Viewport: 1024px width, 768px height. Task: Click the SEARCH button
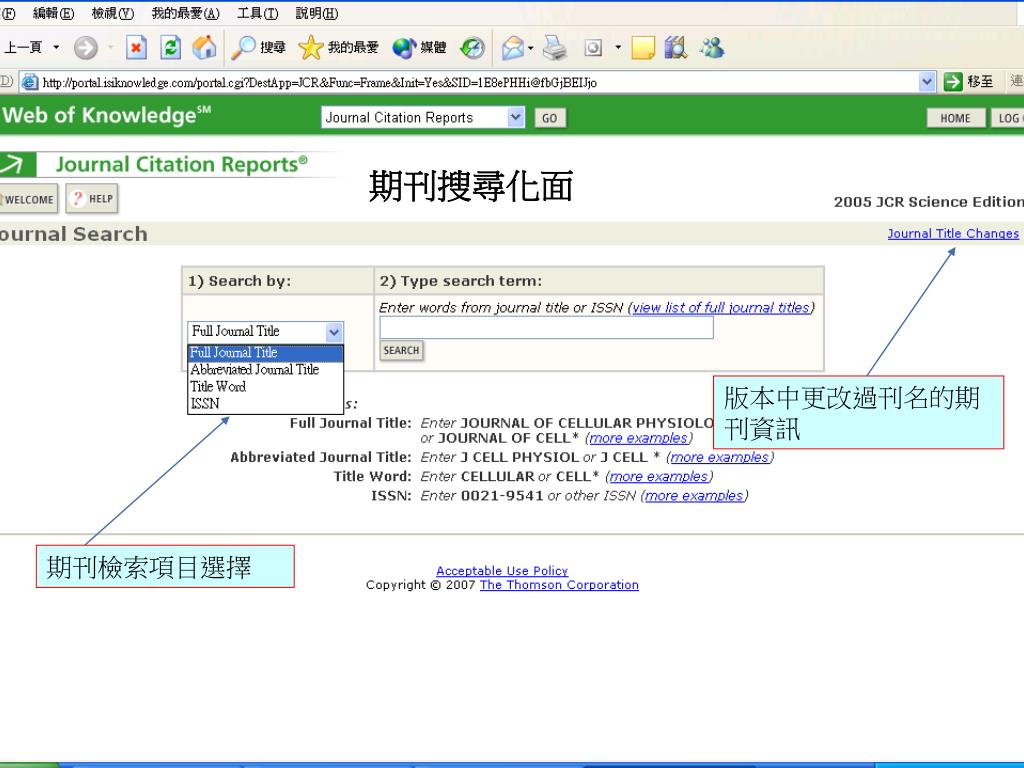tap(401, 351)
